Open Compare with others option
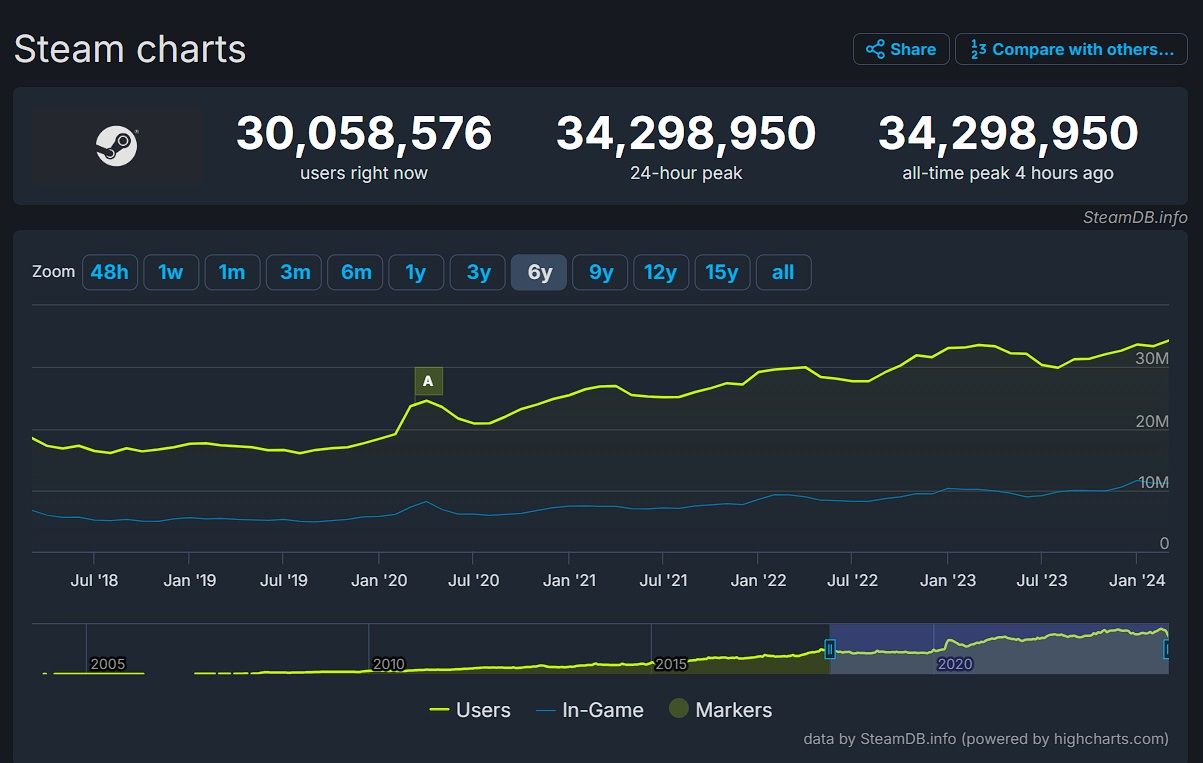 click(1071, 49)
